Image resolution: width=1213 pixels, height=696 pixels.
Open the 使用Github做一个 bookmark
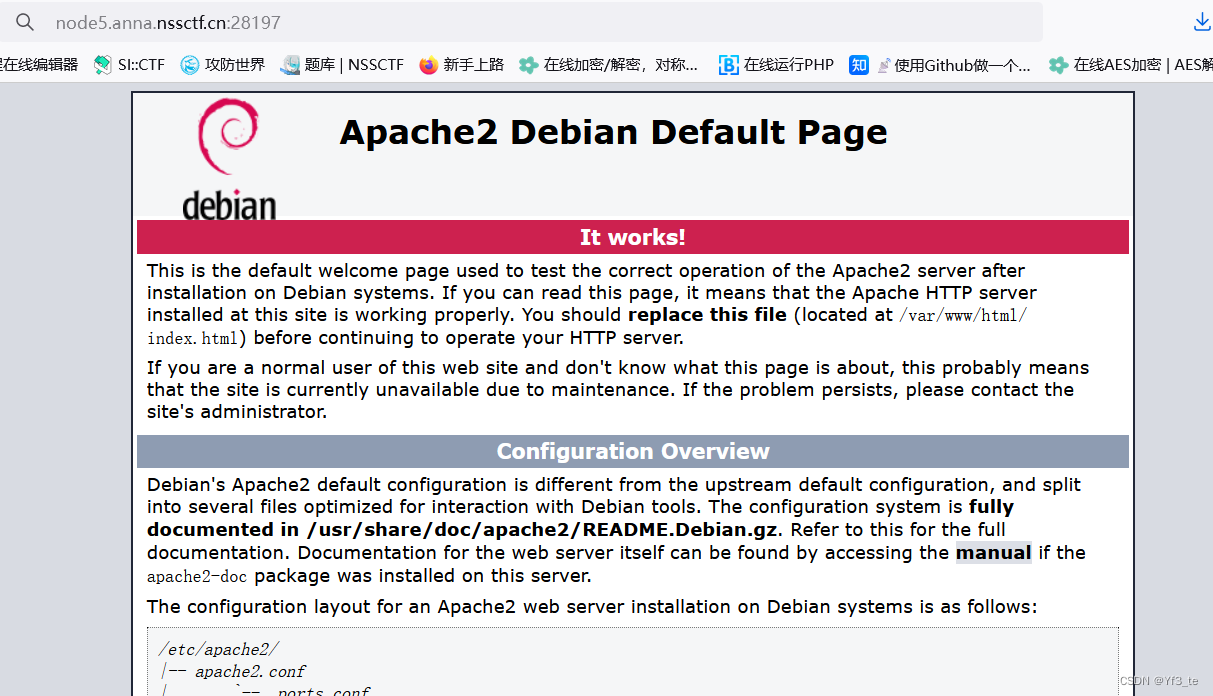point(954,65)
